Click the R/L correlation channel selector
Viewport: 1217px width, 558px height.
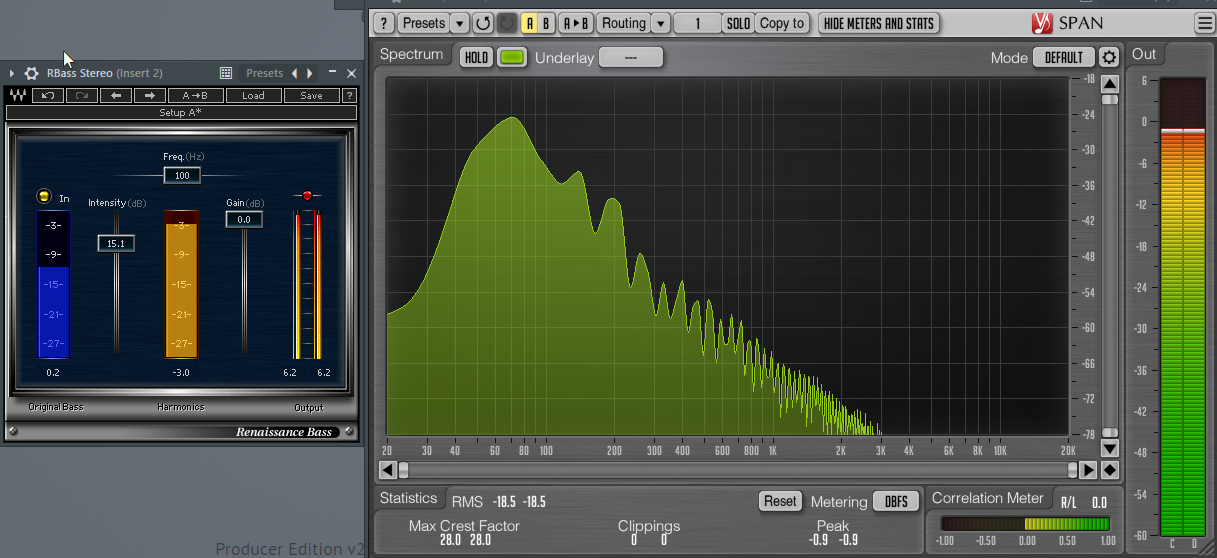[1069, 503]
